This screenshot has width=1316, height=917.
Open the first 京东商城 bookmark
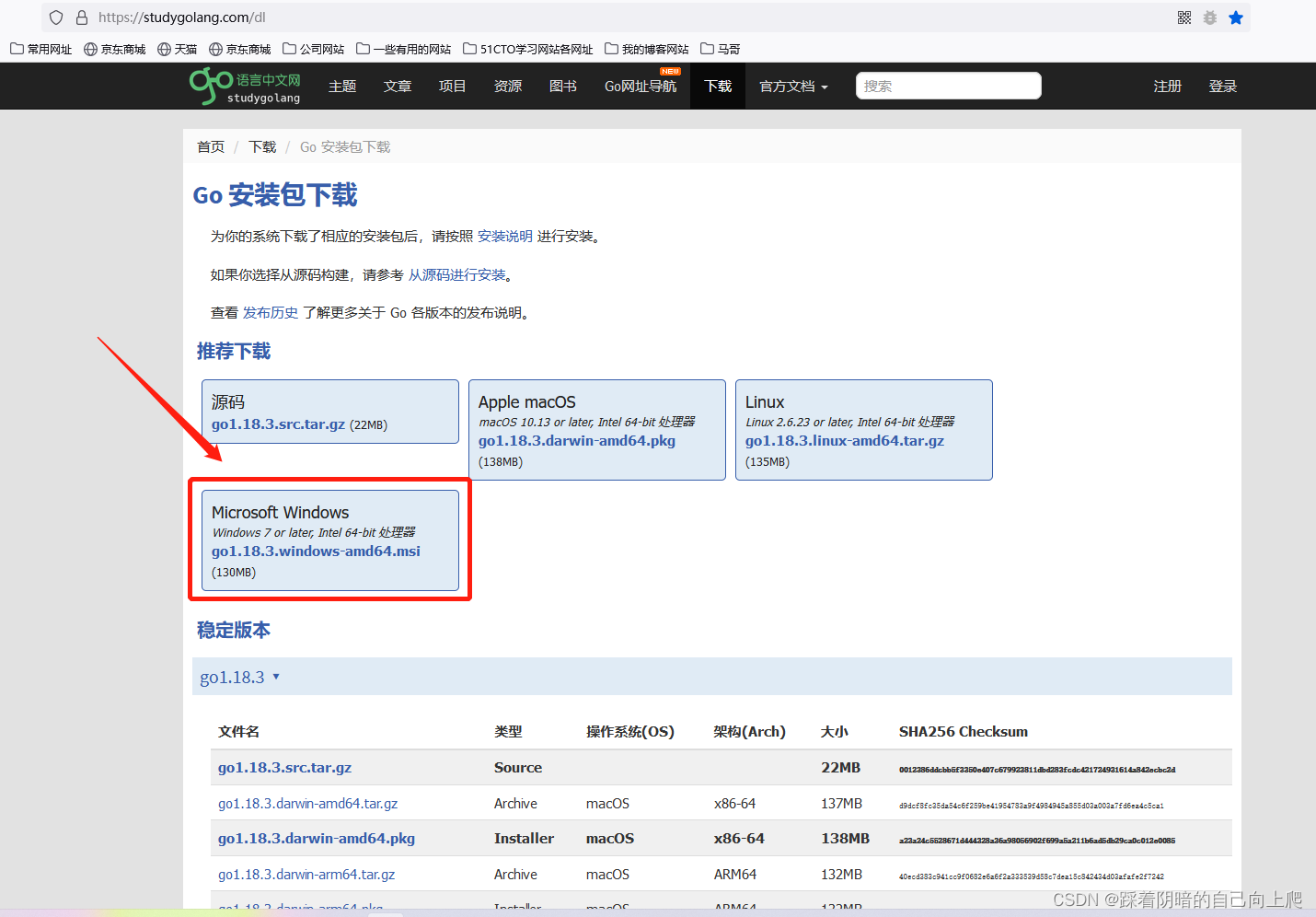coord(115,49)
